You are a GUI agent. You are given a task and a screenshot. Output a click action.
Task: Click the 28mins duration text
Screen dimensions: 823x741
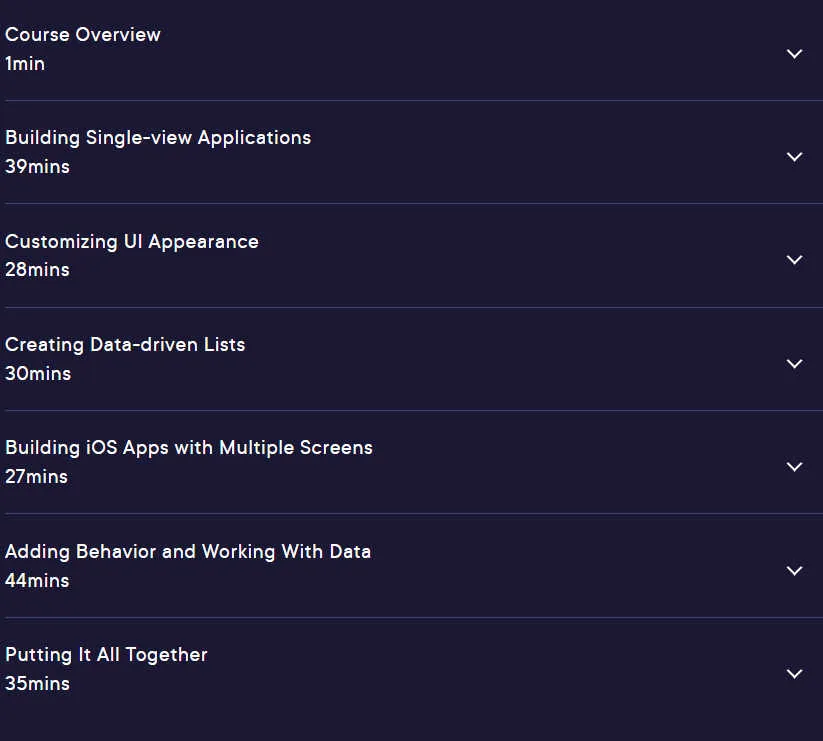37,270
